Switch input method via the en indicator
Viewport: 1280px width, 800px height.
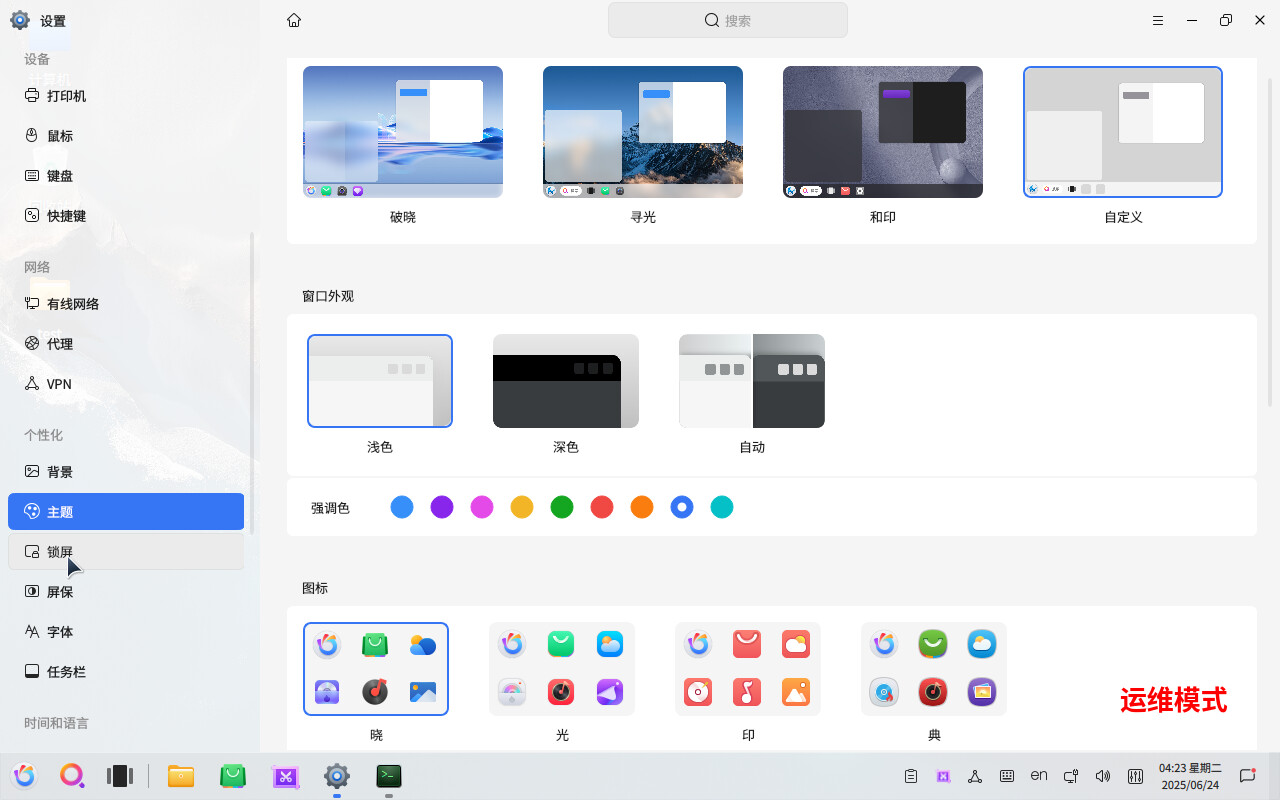point(1039,776)
